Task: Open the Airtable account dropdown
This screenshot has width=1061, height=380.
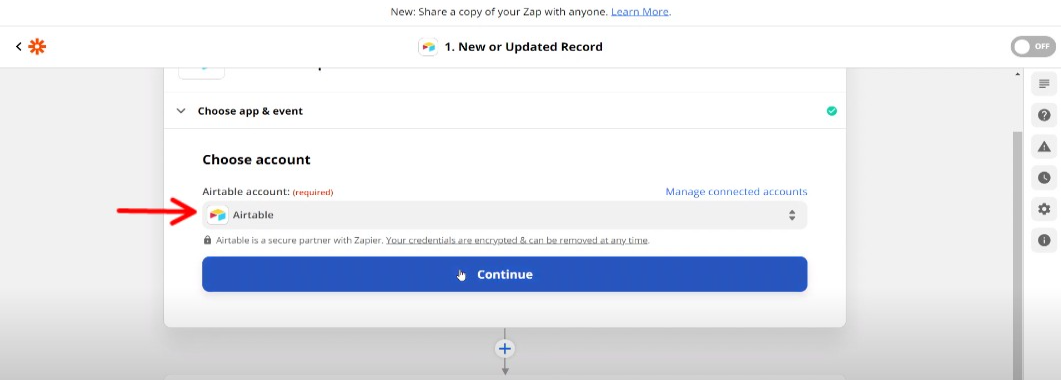Action: 504,215
